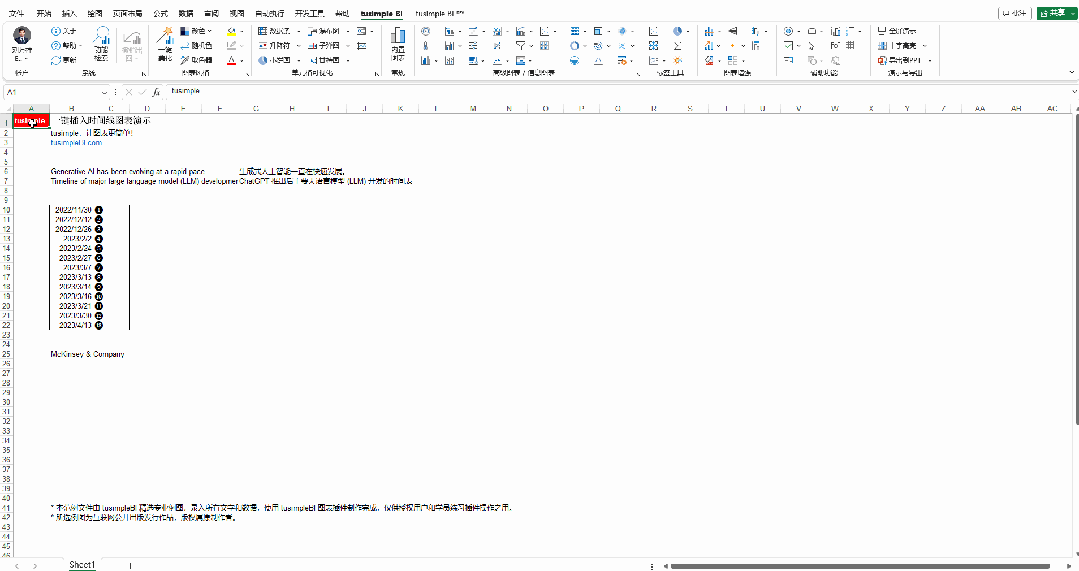
Task: Open the 文件 file menu
Action: (x=16, y=13)
